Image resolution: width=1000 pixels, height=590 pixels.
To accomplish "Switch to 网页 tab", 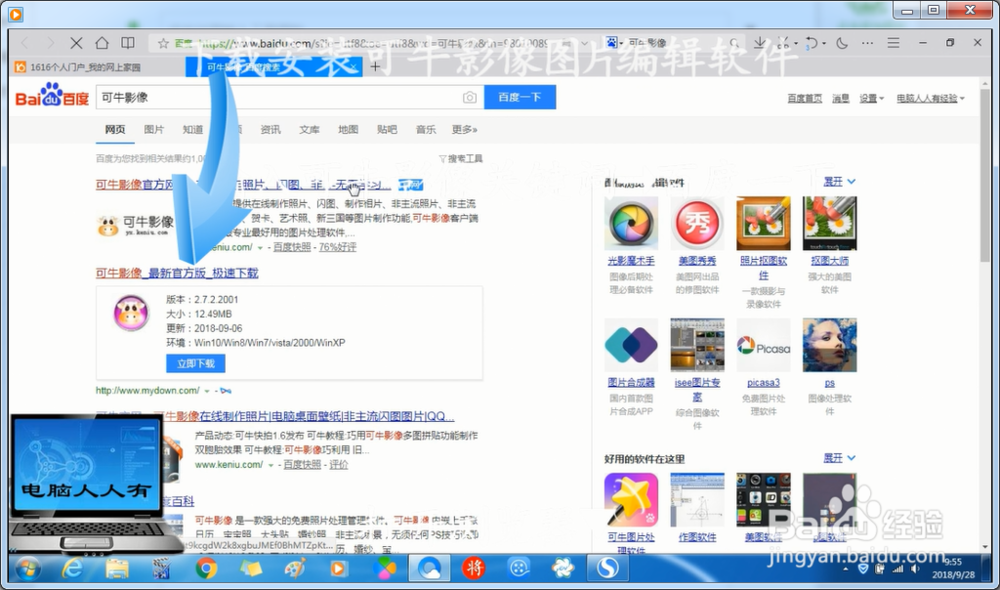I will pyautogui.click(x=115, y=129).
